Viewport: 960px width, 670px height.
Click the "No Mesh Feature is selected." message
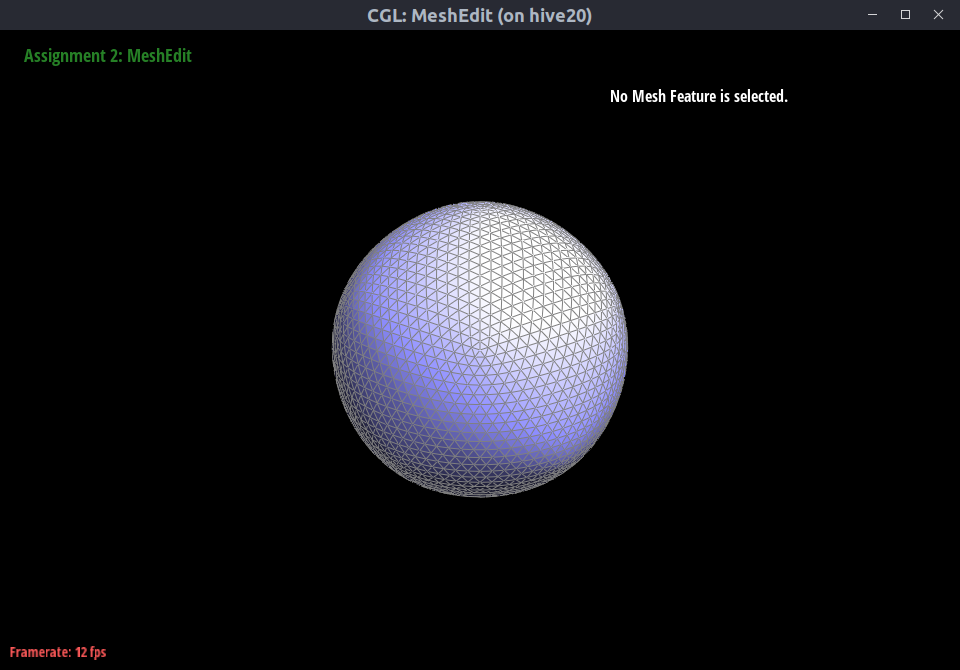click(698, 97)
